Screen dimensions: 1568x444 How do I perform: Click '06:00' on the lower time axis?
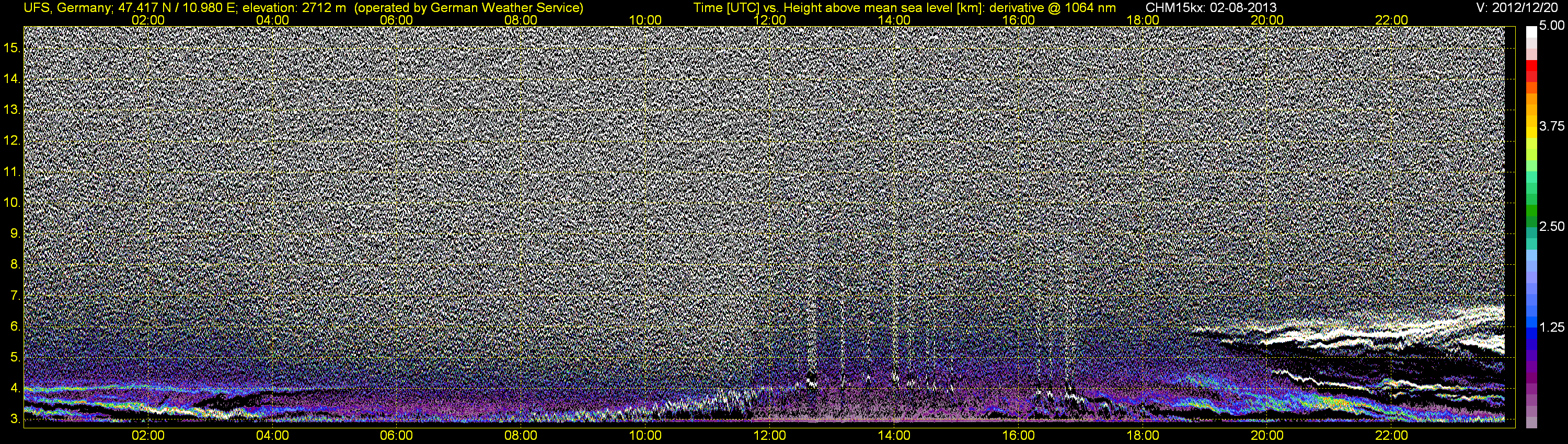click(396, 436)
